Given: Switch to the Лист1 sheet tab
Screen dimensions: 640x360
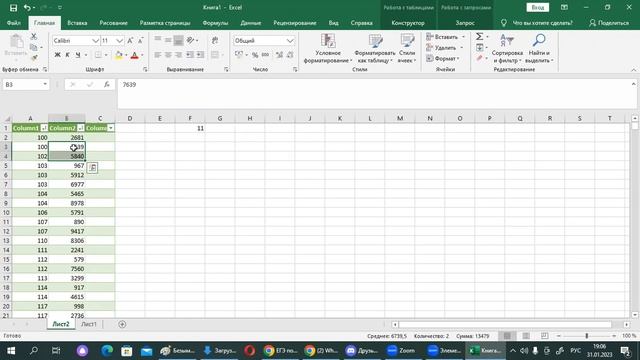Looking at the screenshot, I should [x=89, y=324].
